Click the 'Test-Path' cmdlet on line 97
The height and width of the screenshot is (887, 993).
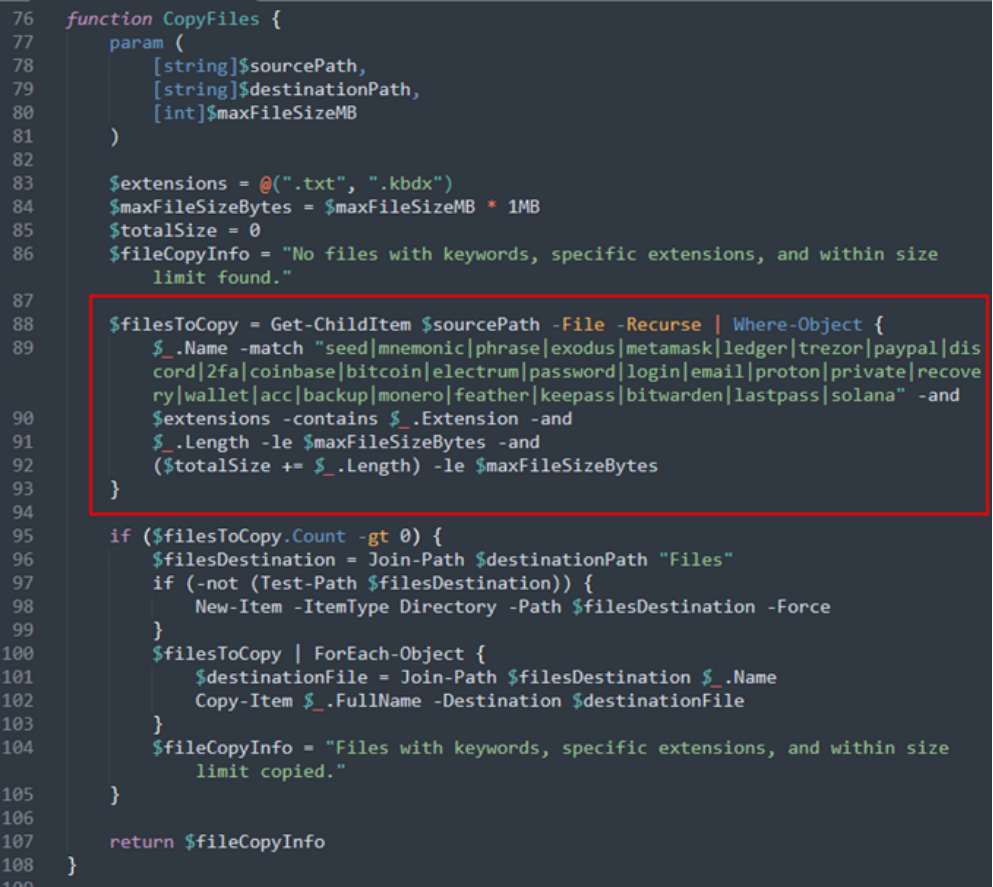point(308,583)
